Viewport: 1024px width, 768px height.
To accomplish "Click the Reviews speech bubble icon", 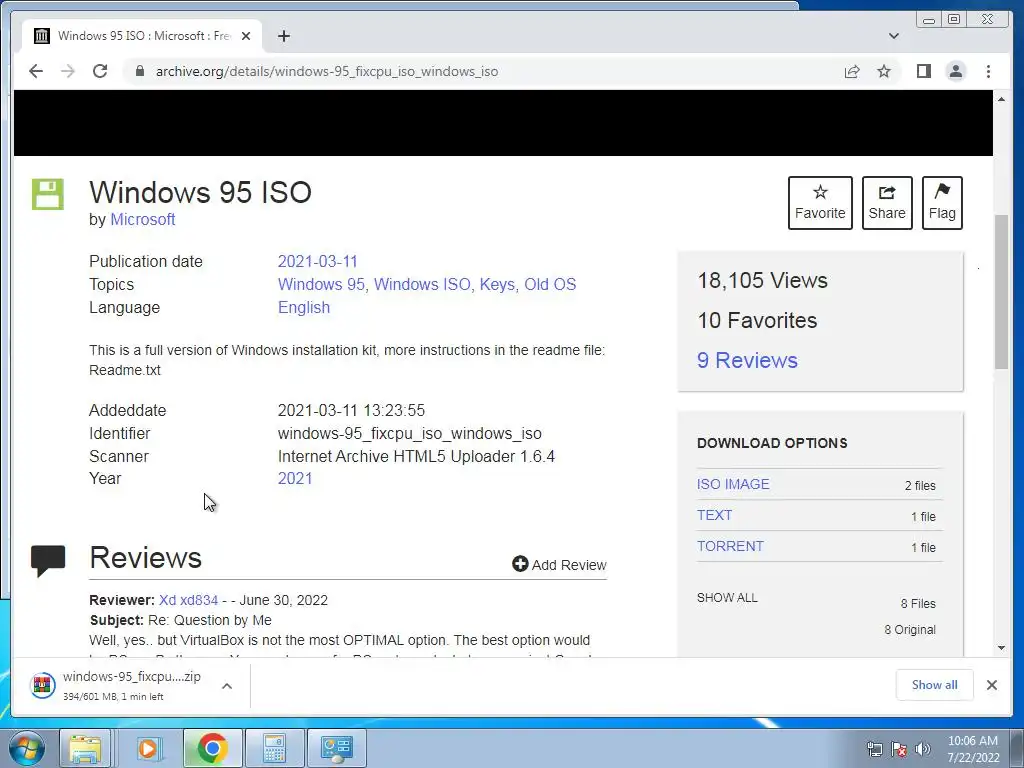I will (48, 560).
